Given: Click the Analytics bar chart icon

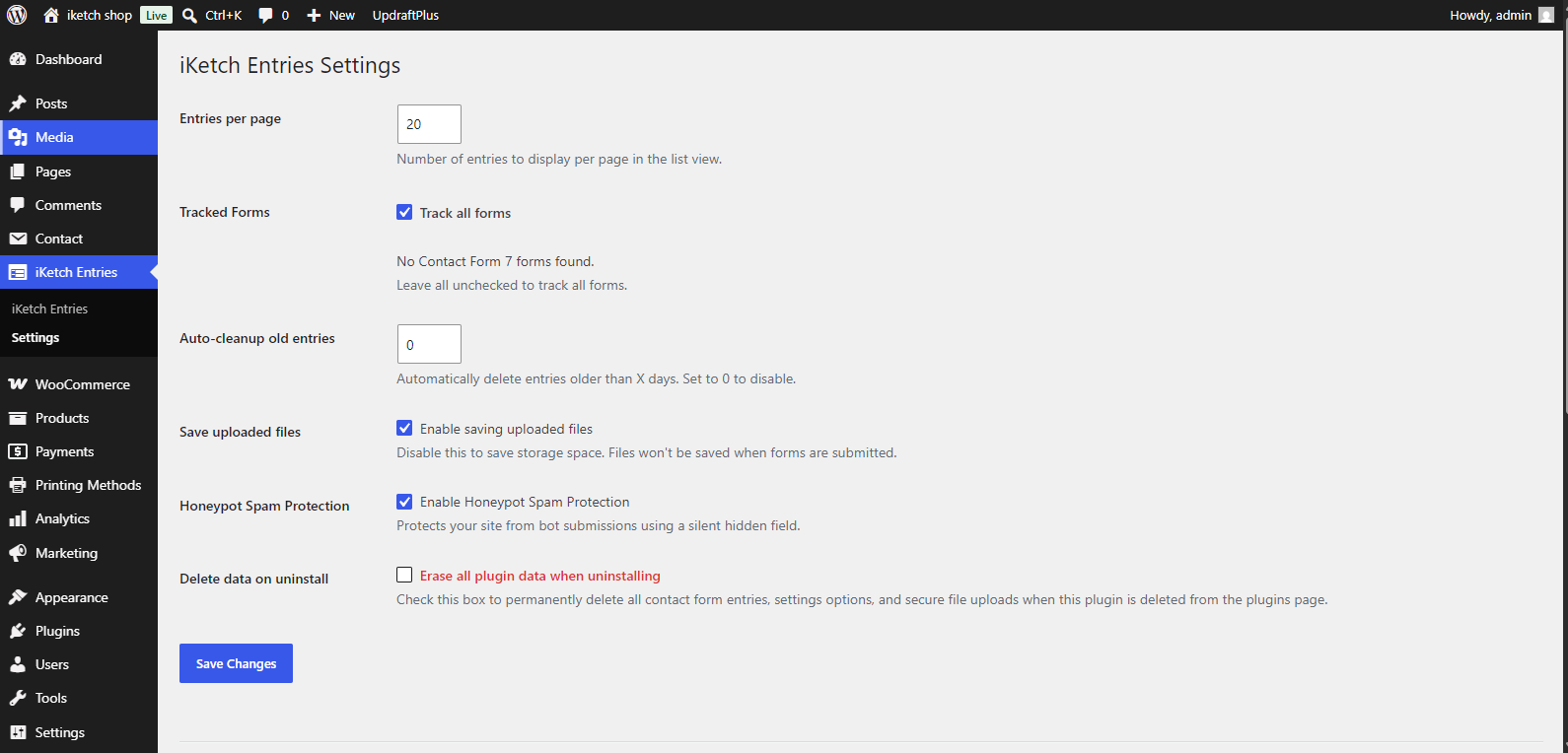Looking at the screenshot, I should [18, 518].
